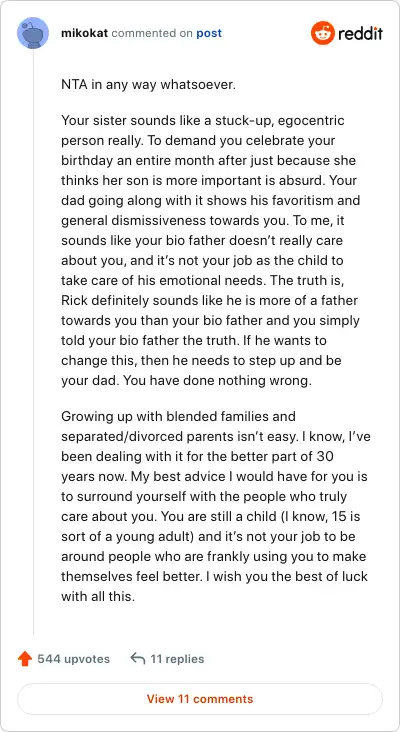Click the "544 upvotes" count
The width and height of the screenshot is (400, 732).
73,659
